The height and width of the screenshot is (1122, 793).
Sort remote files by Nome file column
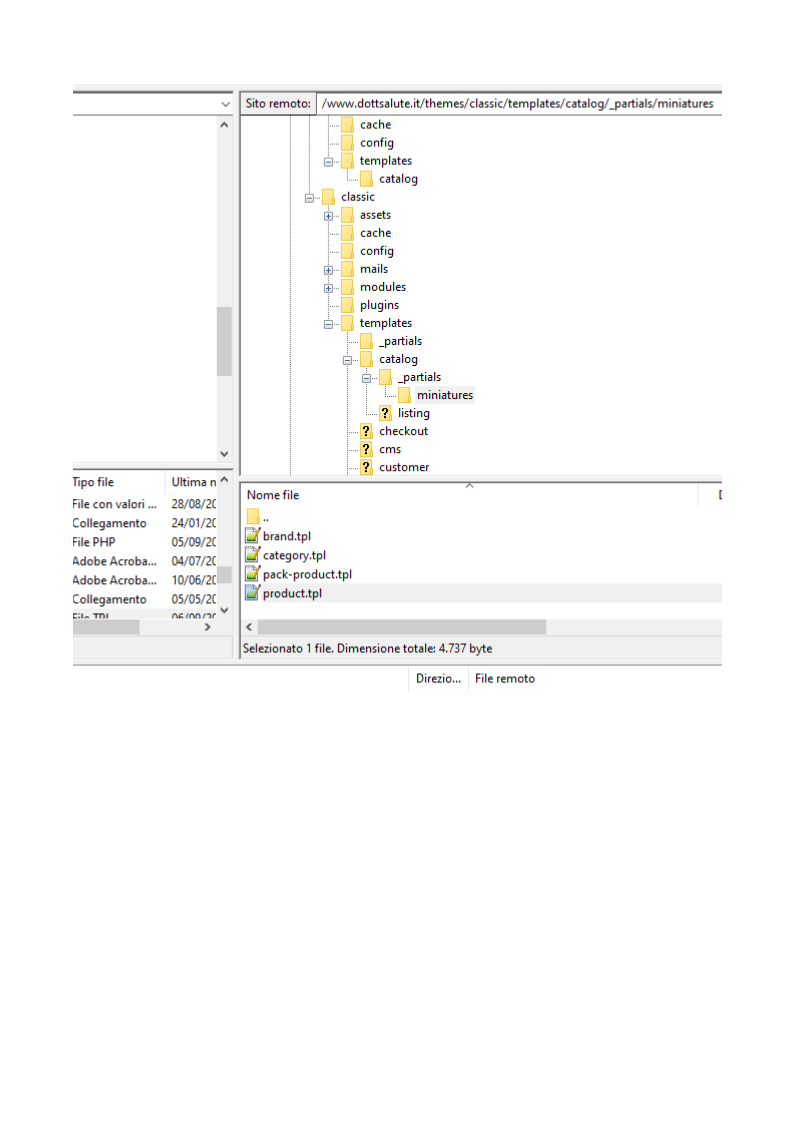(x=471, y=495)
